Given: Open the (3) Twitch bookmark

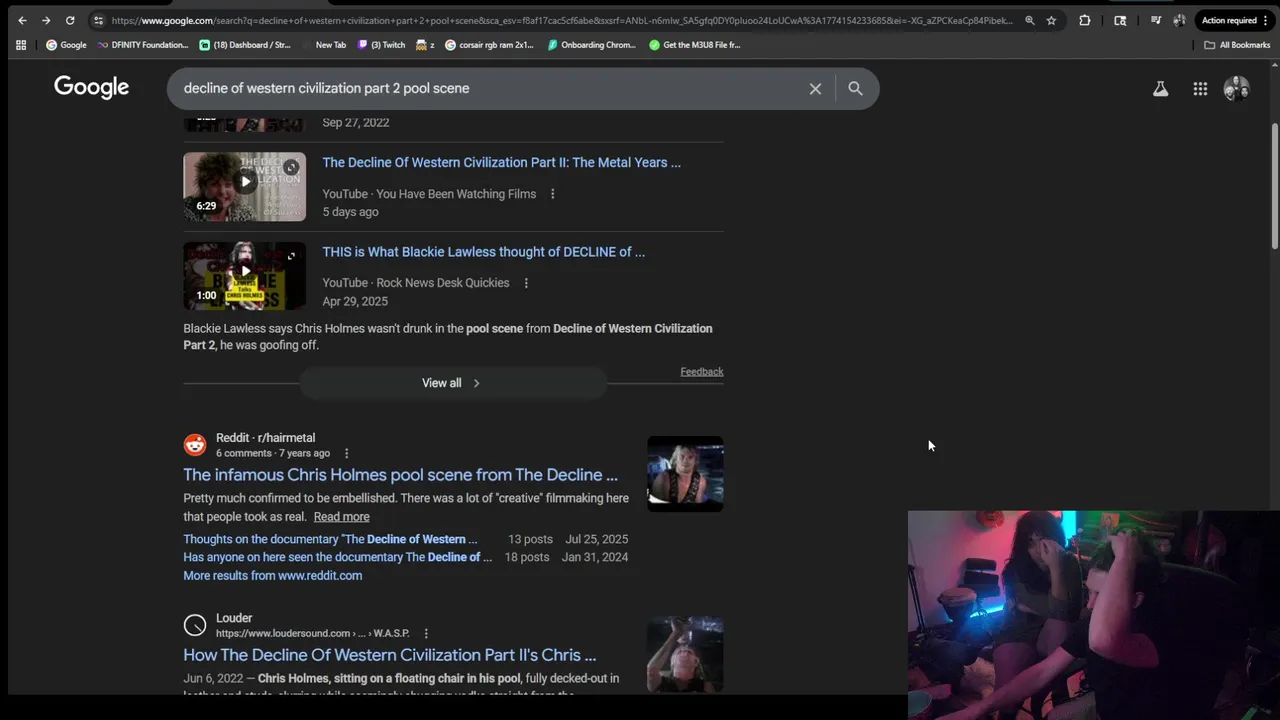Looking at the screenshot, I should pos(381,45).
